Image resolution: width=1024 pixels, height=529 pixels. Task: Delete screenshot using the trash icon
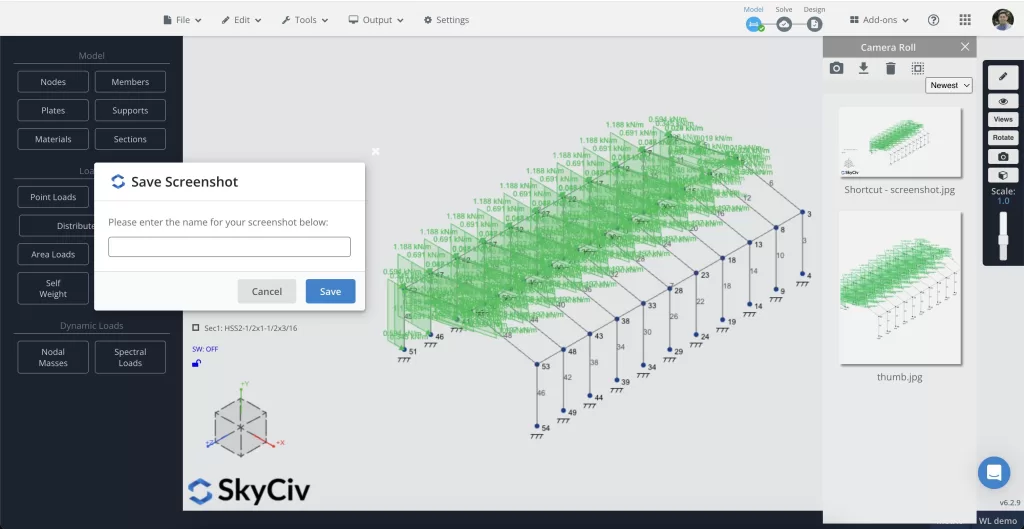pos(890,68)
